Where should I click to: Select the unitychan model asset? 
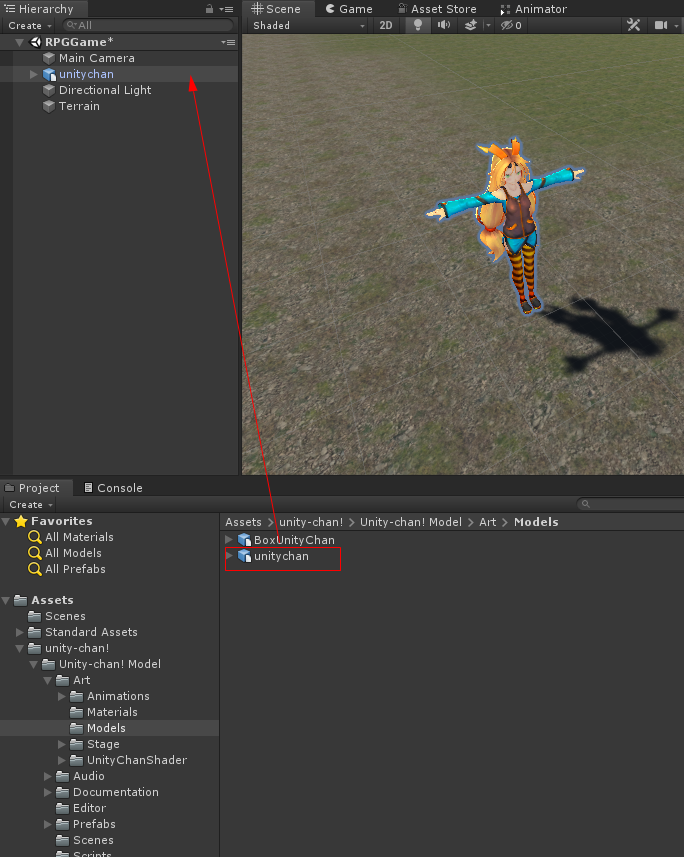(x=281, y=556)
